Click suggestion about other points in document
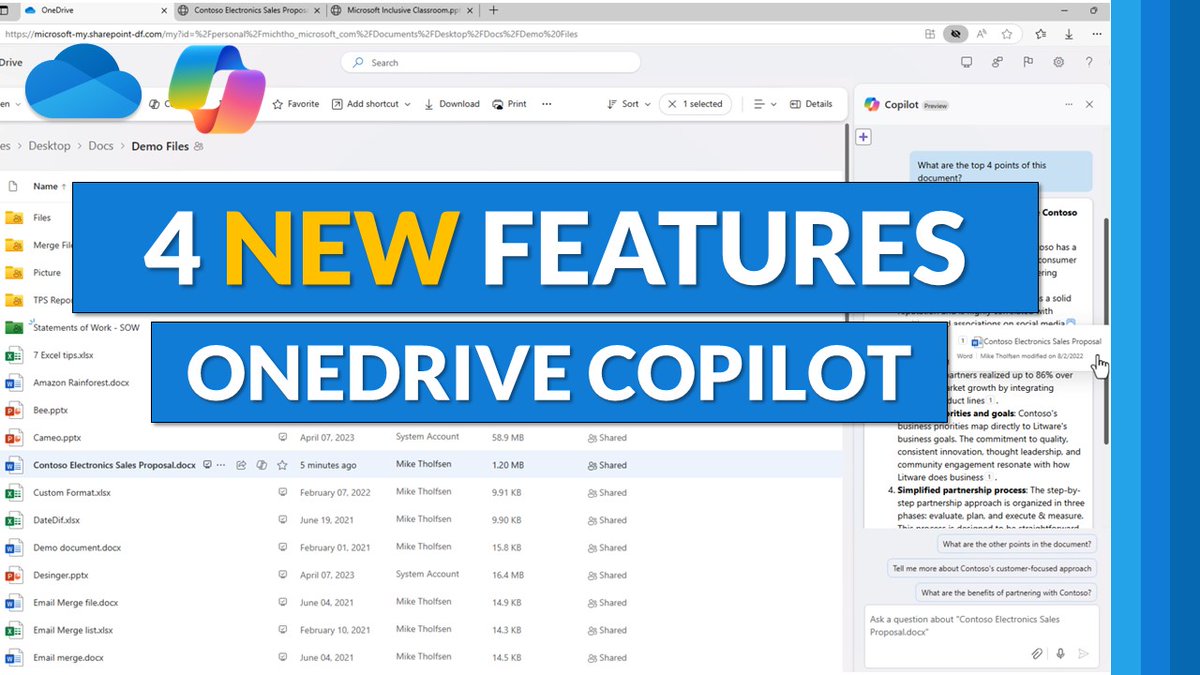The width and height of the screenshot is (1200, 675). click(x=1017, y=544)
